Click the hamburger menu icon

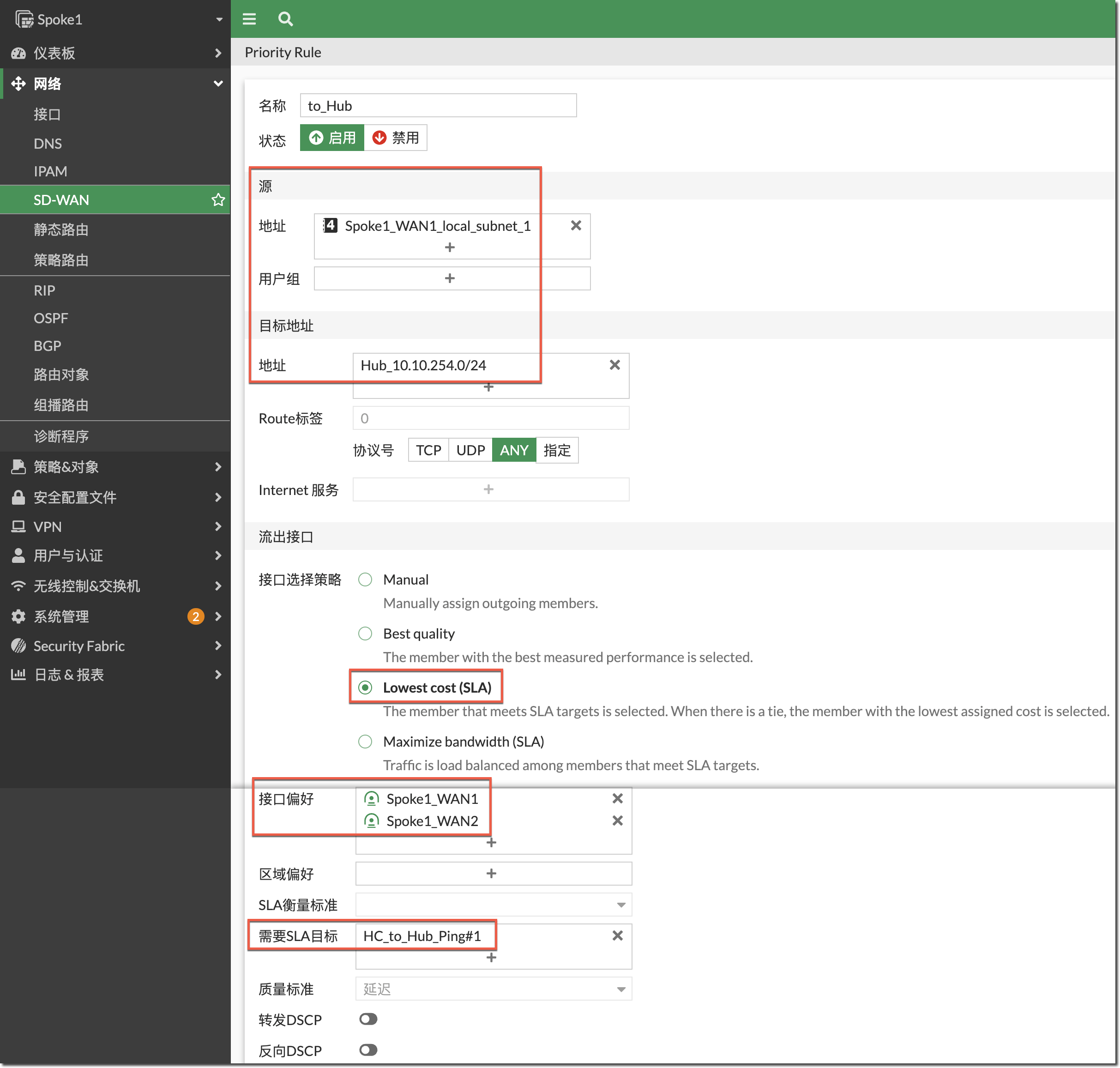pyautogui.click(x=249, y=19)
